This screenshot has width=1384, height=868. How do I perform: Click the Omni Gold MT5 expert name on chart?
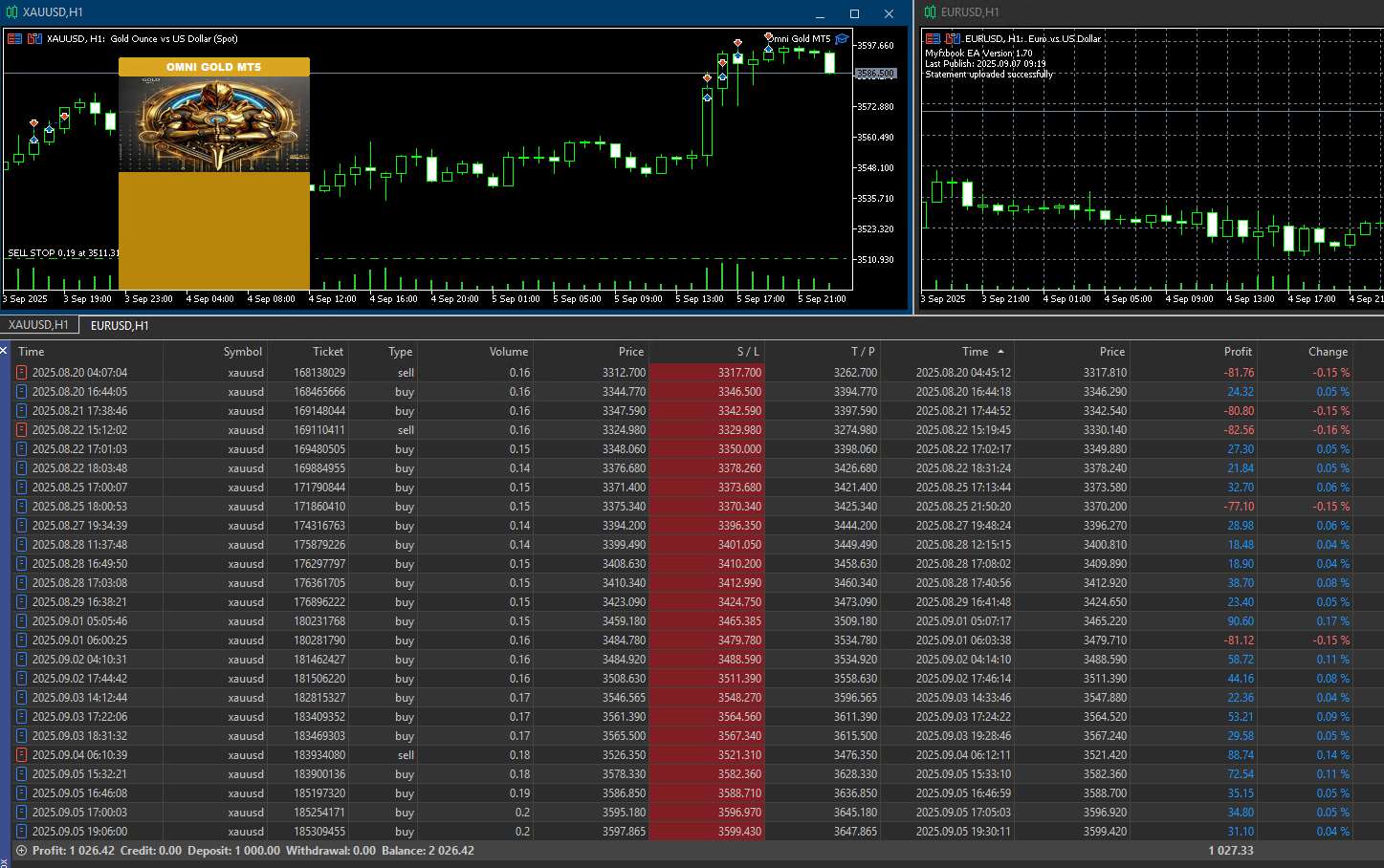pyautogui.click(x=800, y=39)
